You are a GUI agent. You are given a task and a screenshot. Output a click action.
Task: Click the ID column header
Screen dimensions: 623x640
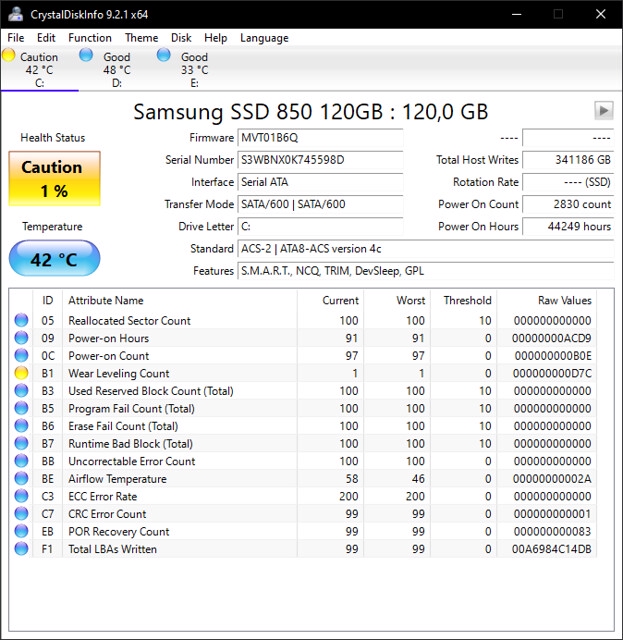(x=47, y=300)
